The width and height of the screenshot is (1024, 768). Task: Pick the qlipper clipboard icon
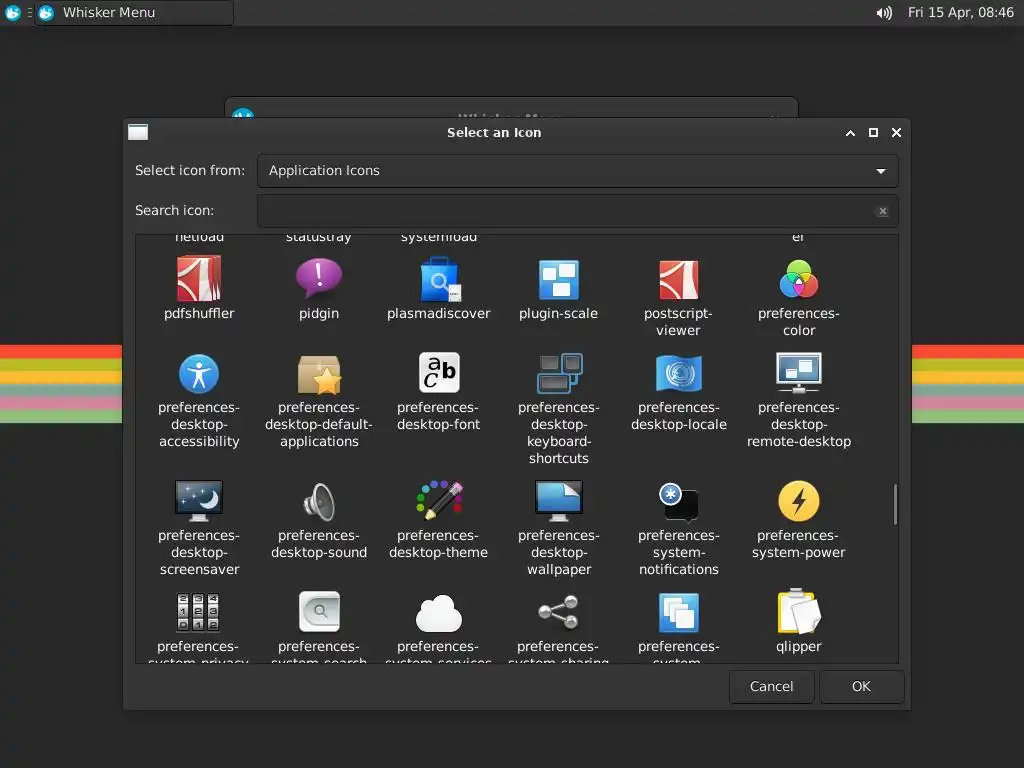(799, 611)
